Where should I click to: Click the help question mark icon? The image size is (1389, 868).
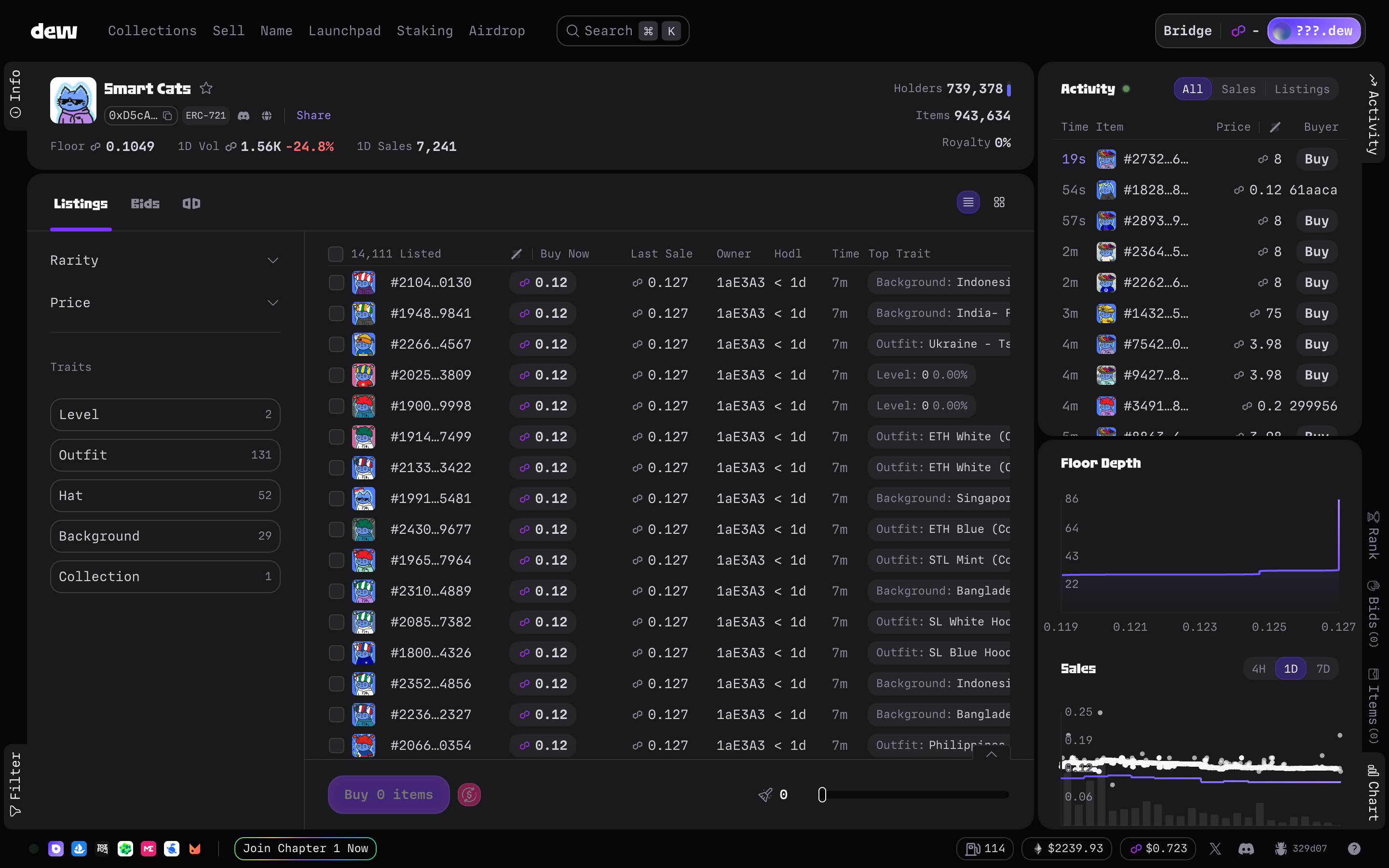click(x=1353, y=849)
